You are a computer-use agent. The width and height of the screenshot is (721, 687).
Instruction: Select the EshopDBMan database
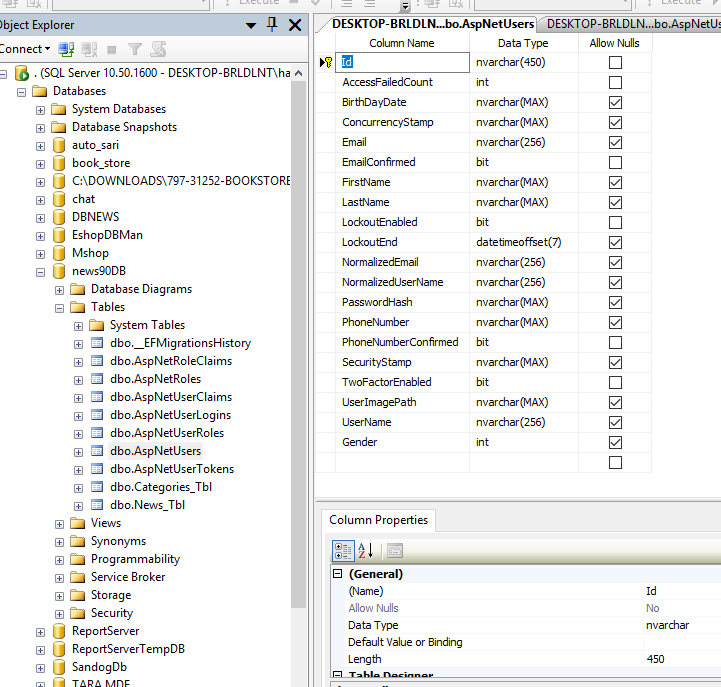coord(107,235)
